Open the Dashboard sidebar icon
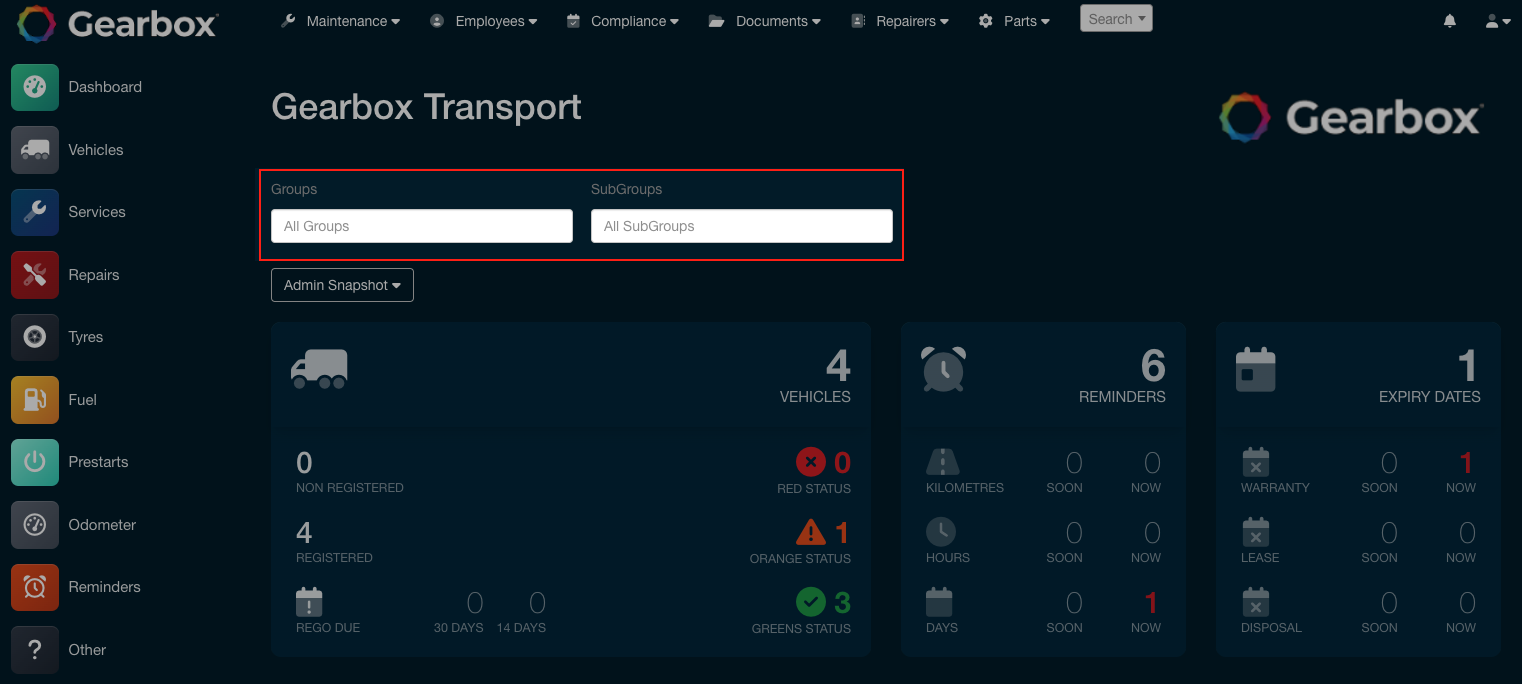 coord(35,87)
